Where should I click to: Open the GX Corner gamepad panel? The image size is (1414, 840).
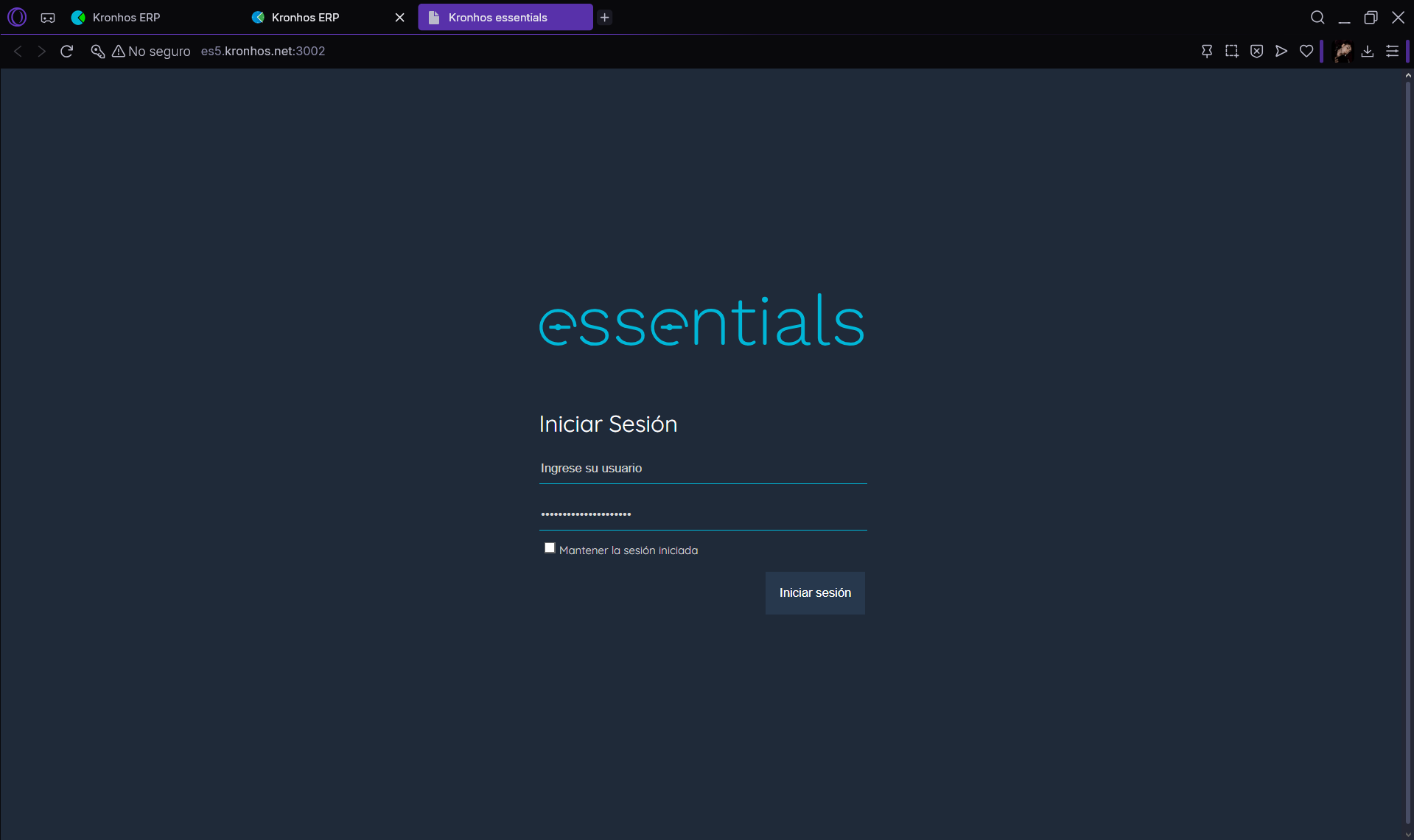[48, 17]
